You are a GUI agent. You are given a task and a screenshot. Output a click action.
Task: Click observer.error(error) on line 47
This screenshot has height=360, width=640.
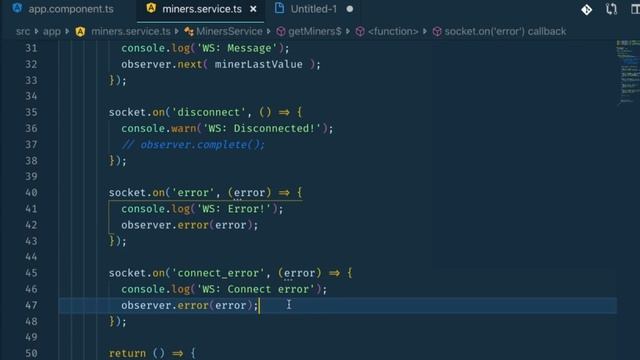[189, 305]
